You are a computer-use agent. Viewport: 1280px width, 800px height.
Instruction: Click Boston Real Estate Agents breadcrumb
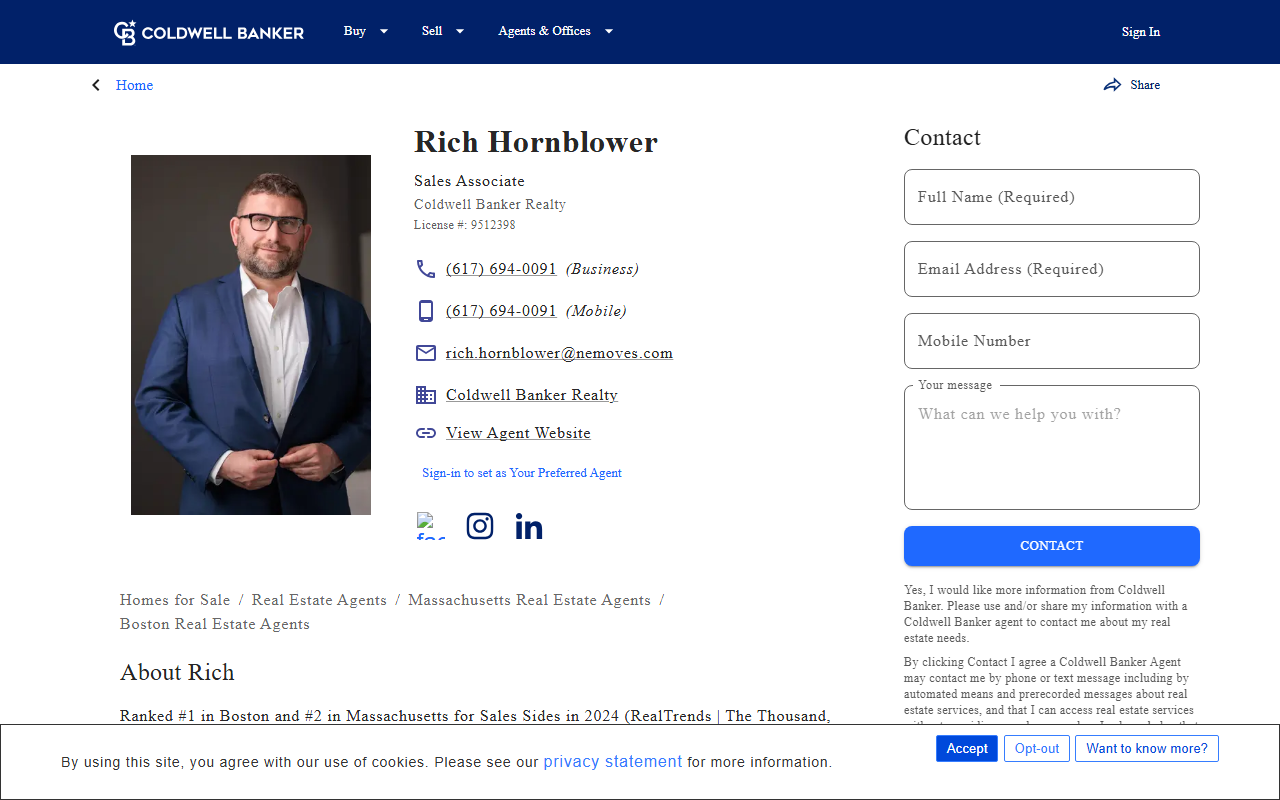coord(215,624)
